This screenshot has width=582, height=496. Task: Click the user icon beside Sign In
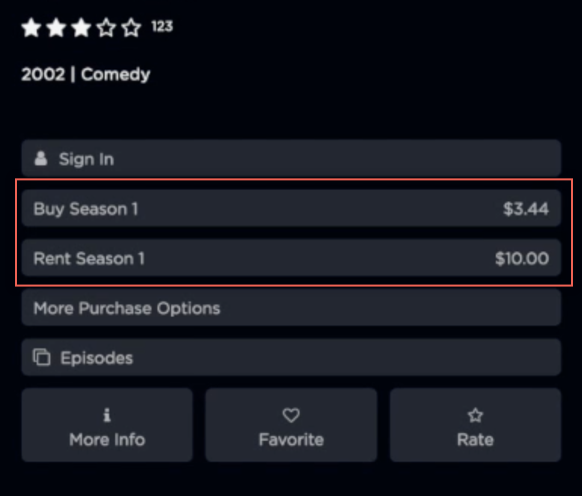[41, 158]
